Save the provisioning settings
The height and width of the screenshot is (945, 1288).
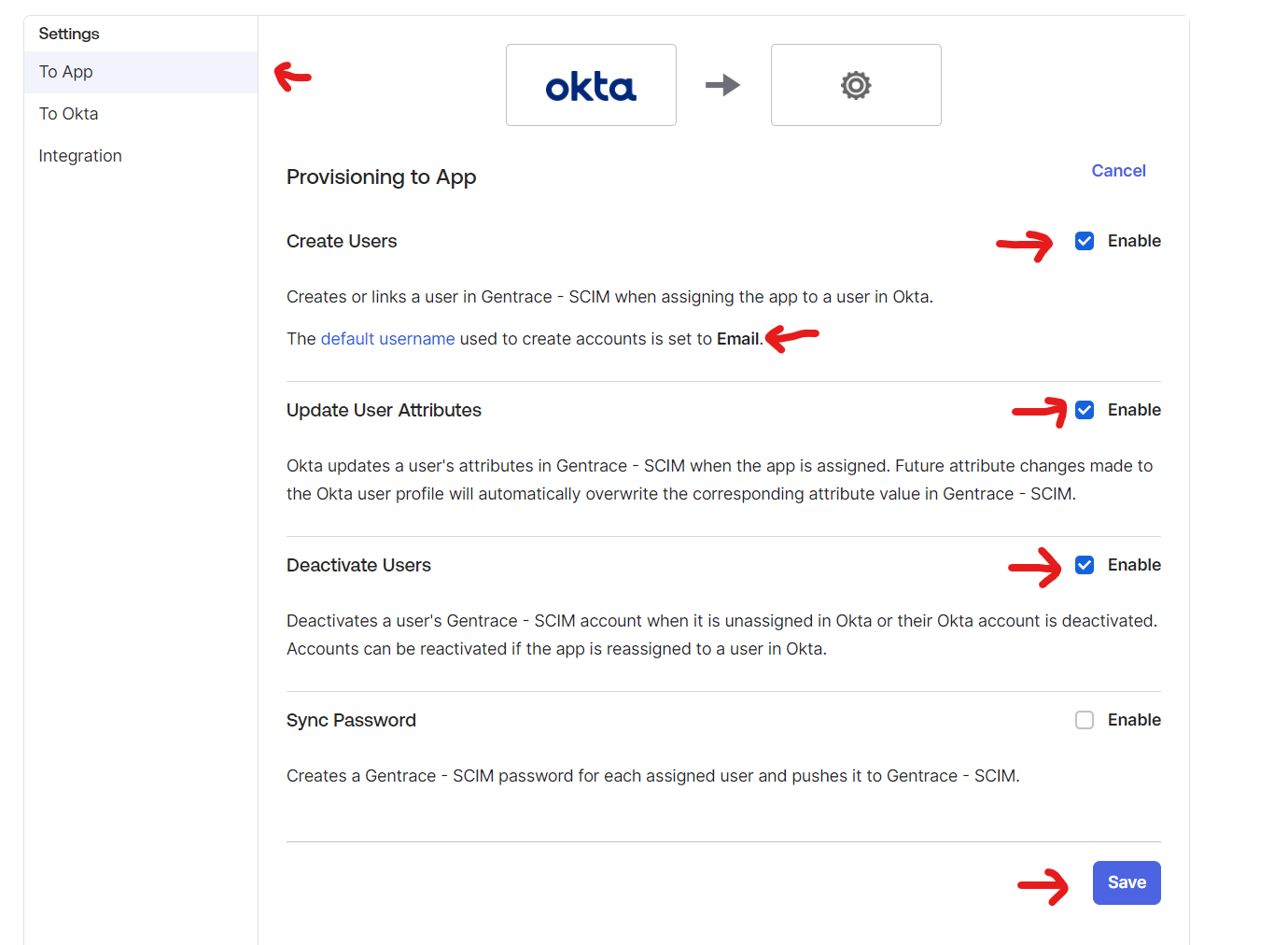[1127, 882]
